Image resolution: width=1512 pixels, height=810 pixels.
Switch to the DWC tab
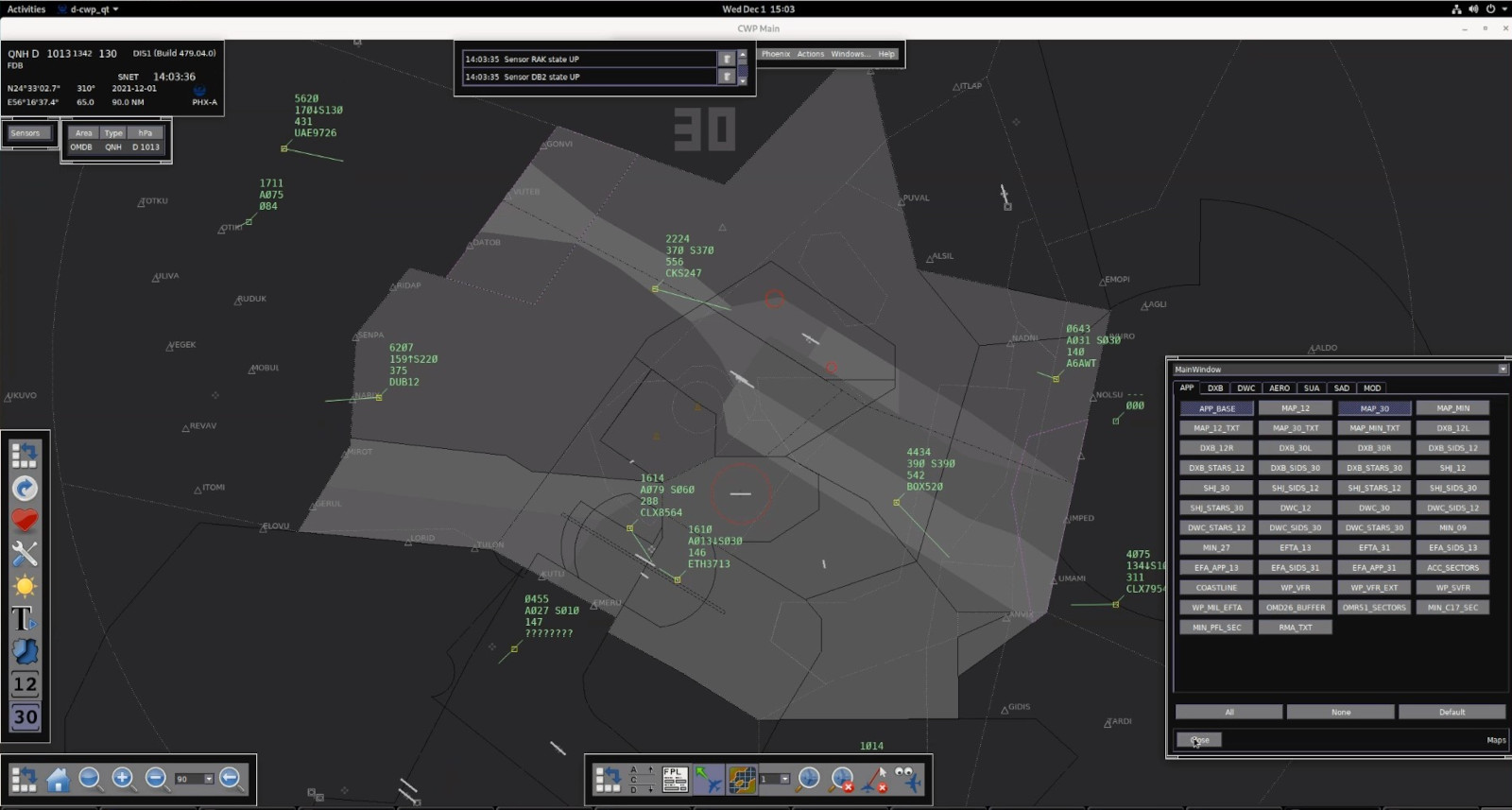tap(1246, 388)
